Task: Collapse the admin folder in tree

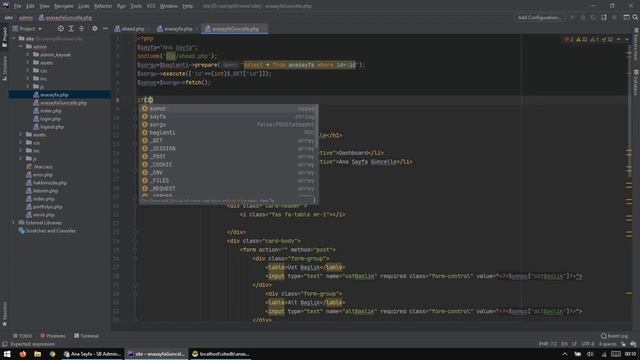Action: point(21,47)
